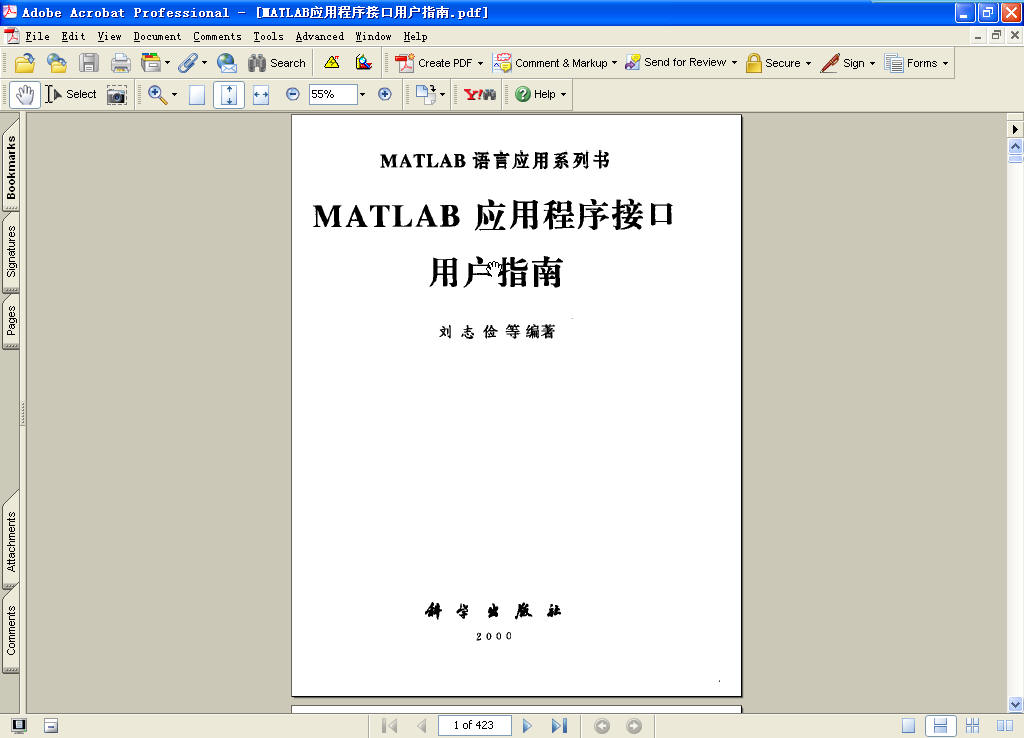Open Zoom tool dropdown arrow
1024x738 pixels.
tap(174, 95)
